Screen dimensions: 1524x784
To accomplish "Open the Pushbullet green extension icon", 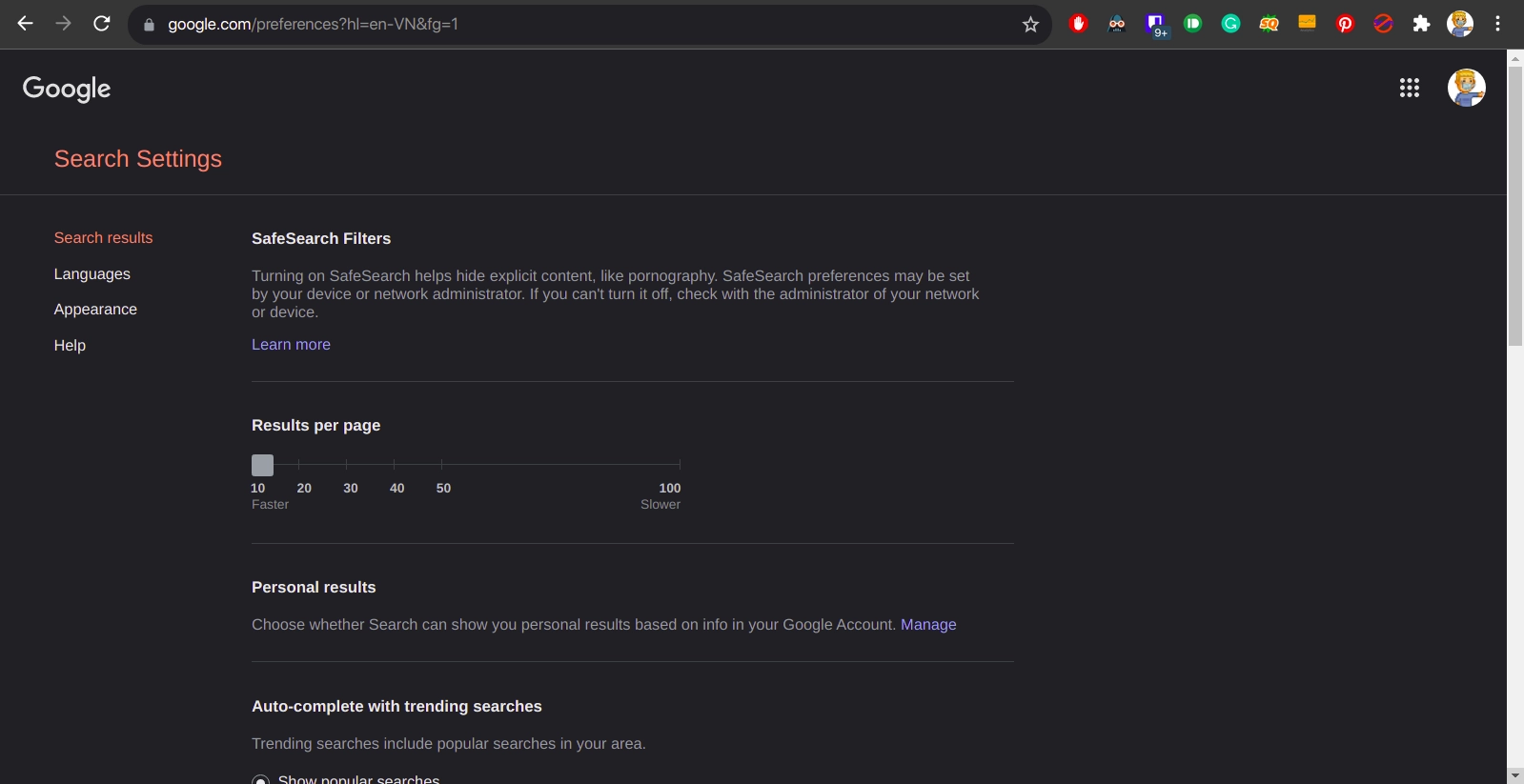I will click(x=1192, y=24).
